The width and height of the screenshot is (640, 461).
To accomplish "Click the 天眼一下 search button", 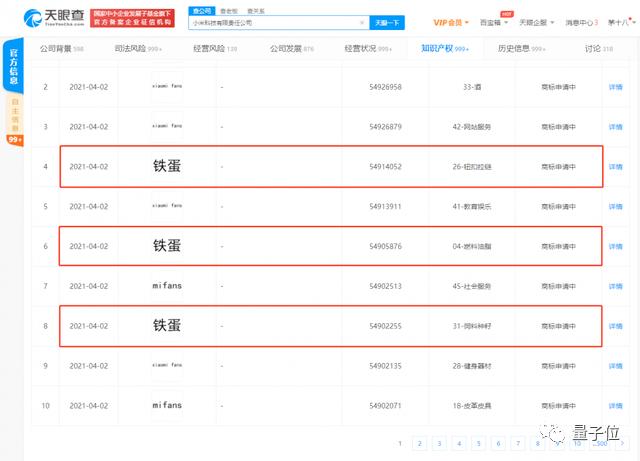I will click(x=387, y=23).
